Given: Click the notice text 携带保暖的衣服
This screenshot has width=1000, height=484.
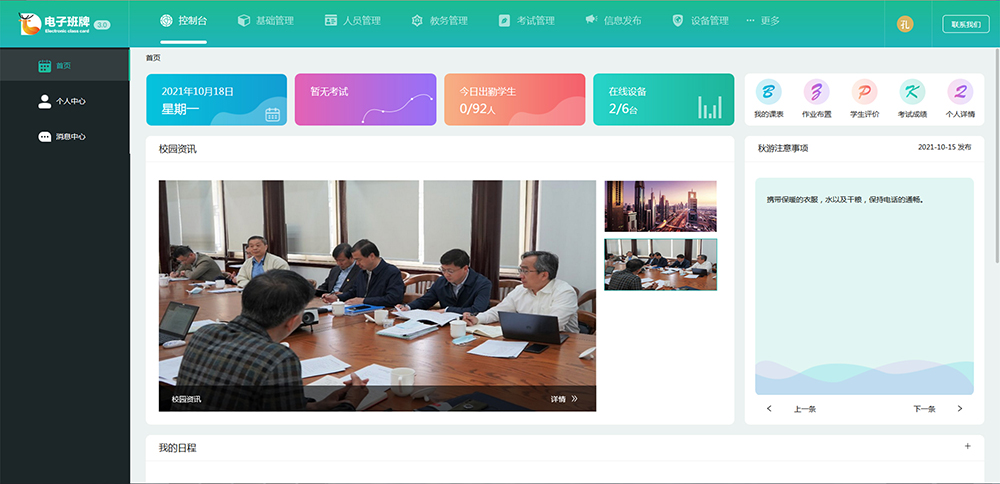Looking at the screenshot, I should 845,200.
